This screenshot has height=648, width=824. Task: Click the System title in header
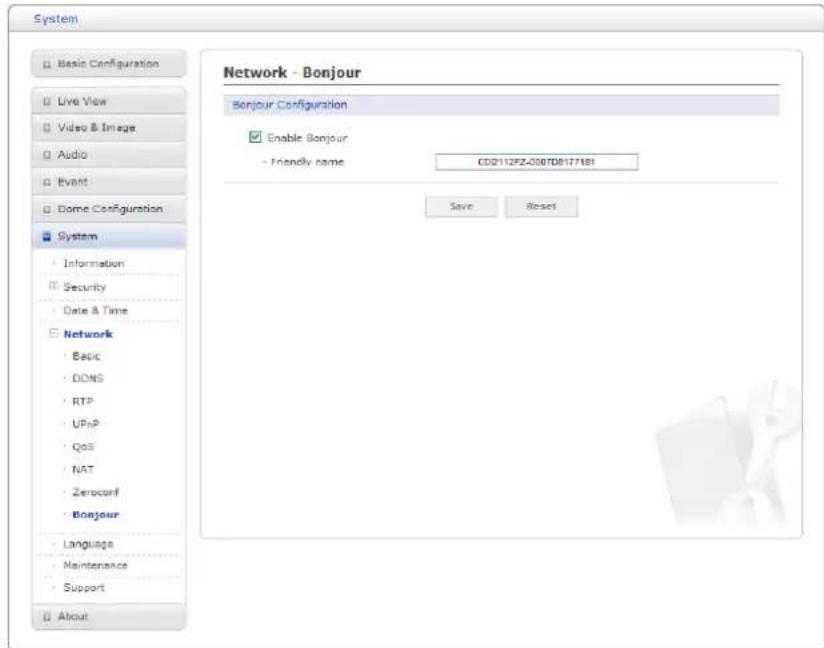point(56,19)
